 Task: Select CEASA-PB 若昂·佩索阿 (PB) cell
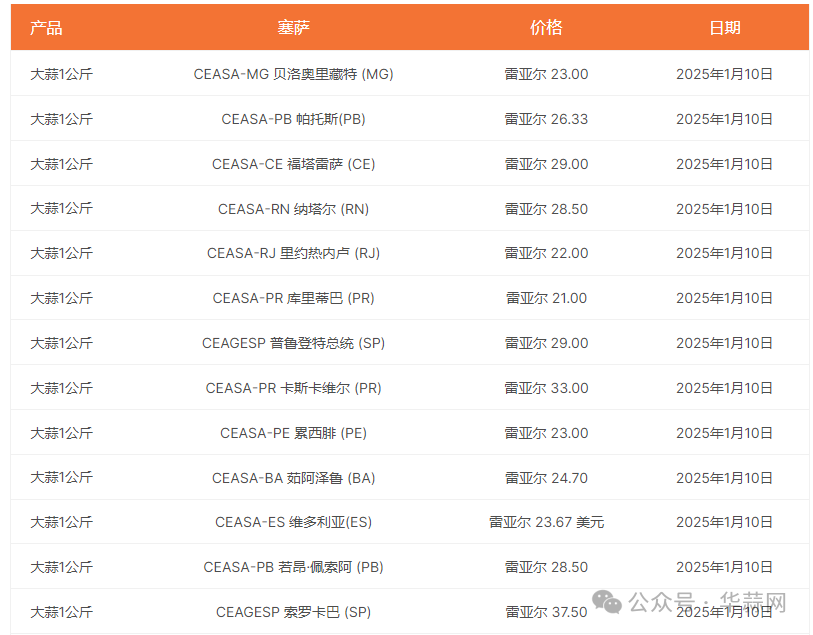[293, 567]
